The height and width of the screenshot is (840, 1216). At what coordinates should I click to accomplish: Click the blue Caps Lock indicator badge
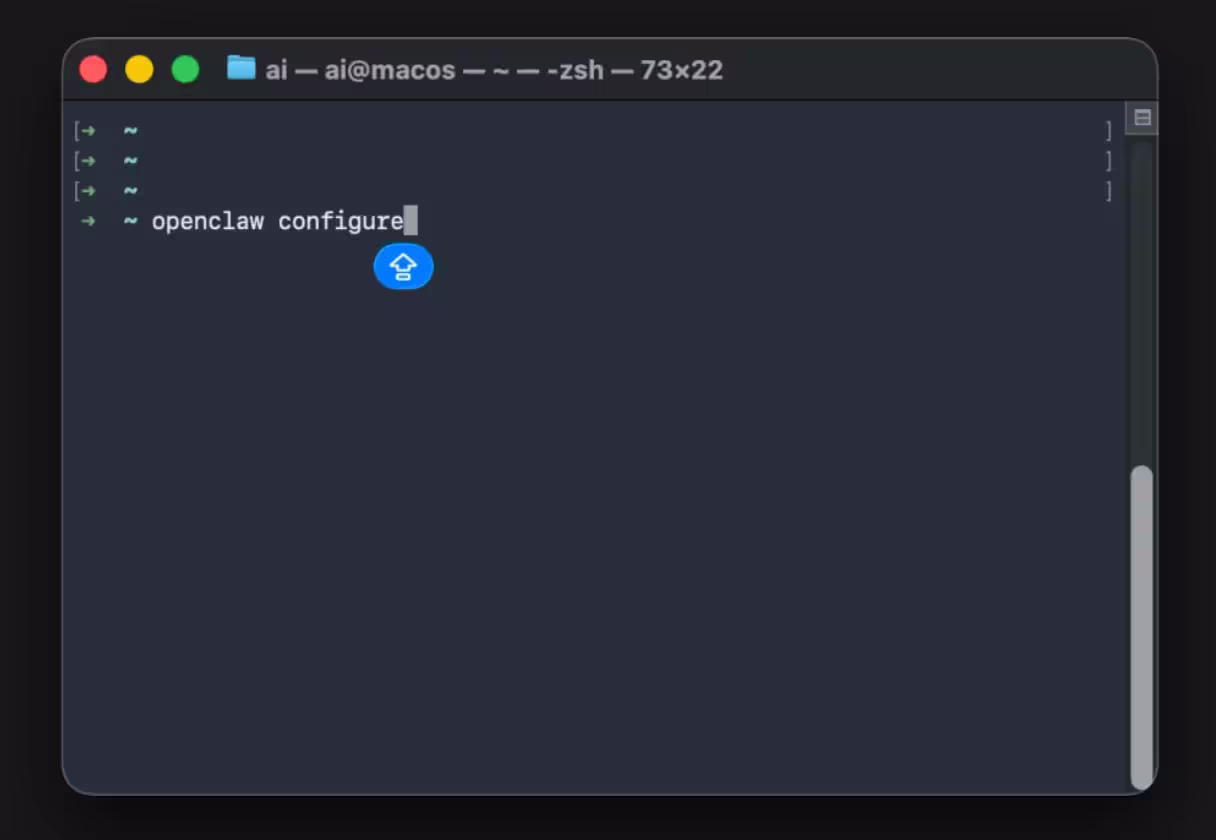(x=403, y=267)
